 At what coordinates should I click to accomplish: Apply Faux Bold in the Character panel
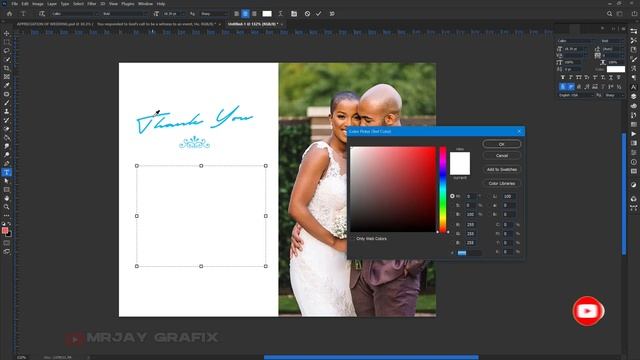coord(562,77)
